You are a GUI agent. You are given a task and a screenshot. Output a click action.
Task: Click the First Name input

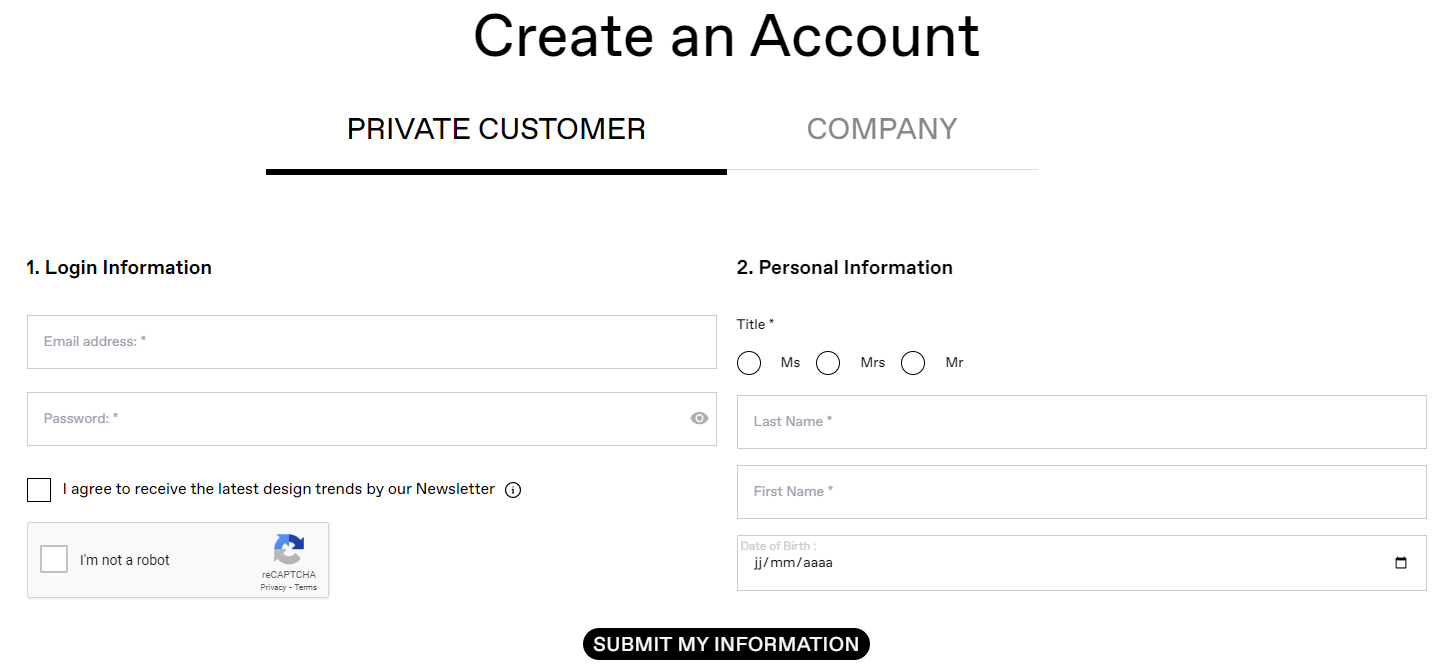pyautogui.click(x=1082, y=492)
